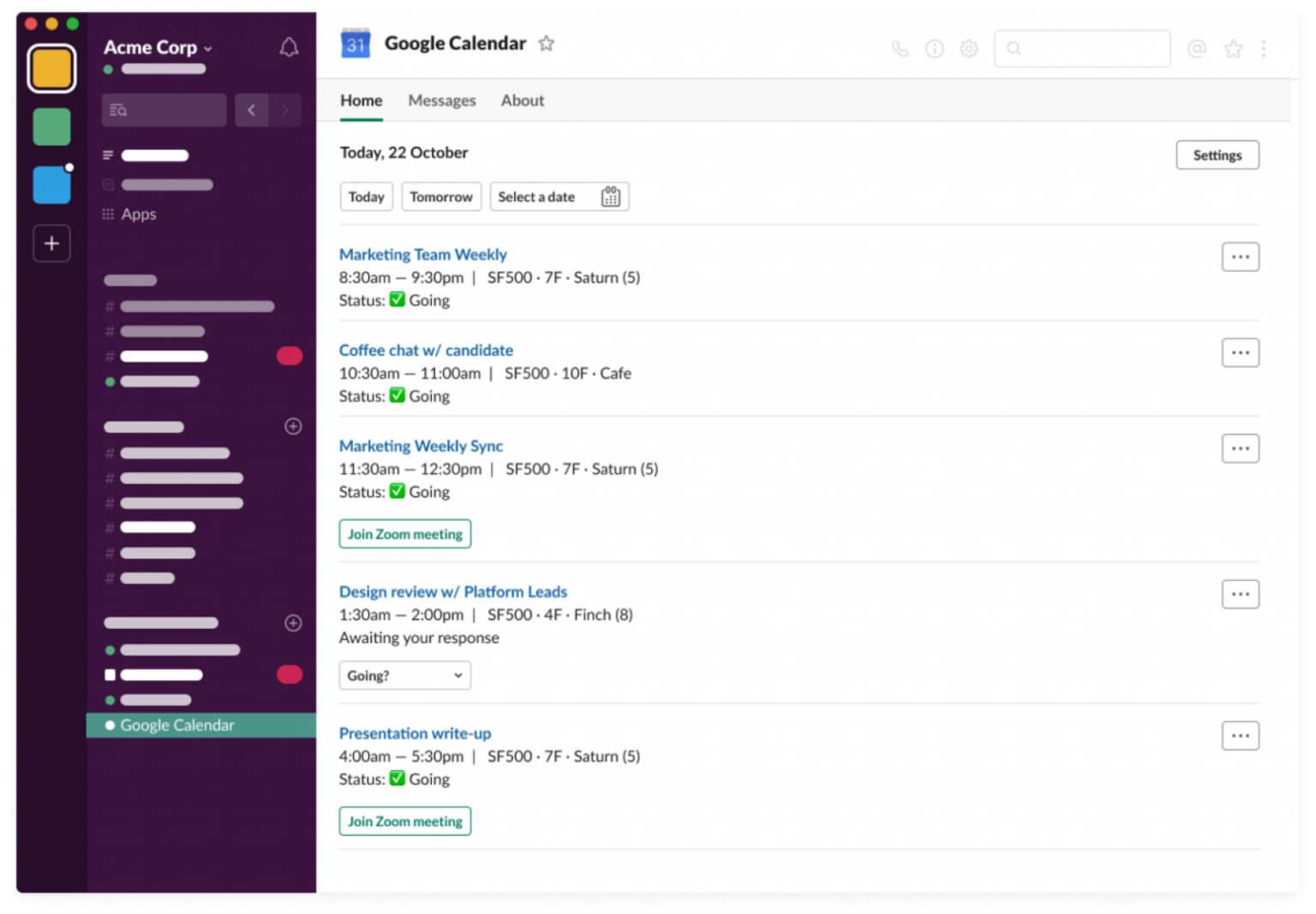This screenshot has width=1316, height=914.
Task: Open the Marketing Weekly Sync event link
Action: click(421, 446)
